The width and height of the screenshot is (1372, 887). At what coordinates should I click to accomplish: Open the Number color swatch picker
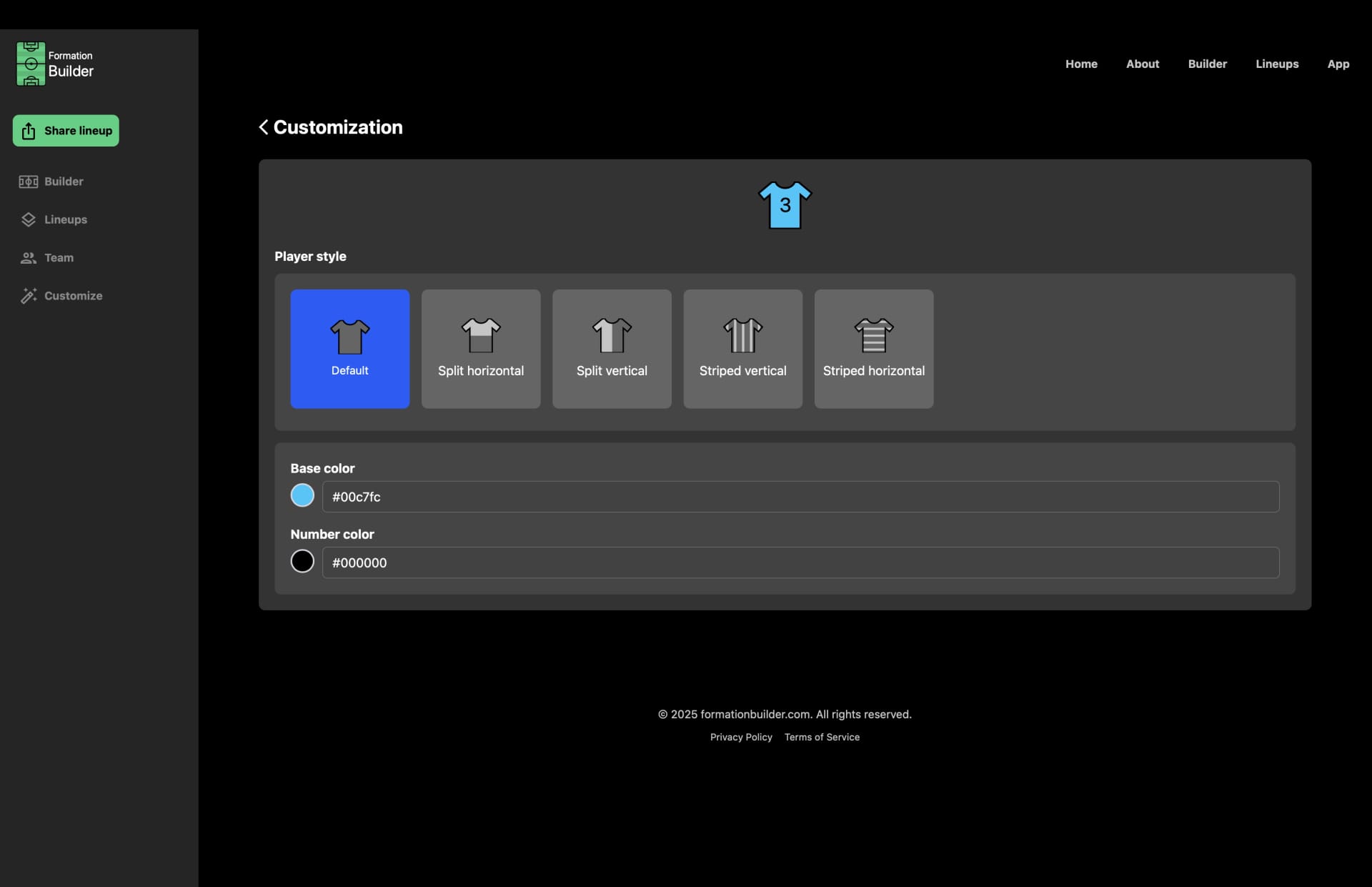tap(302, 561)
